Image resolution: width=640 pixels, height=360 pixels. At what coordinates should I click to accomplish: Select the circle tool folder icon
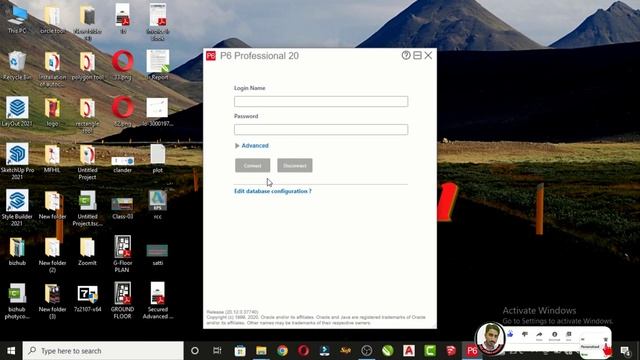52,20
